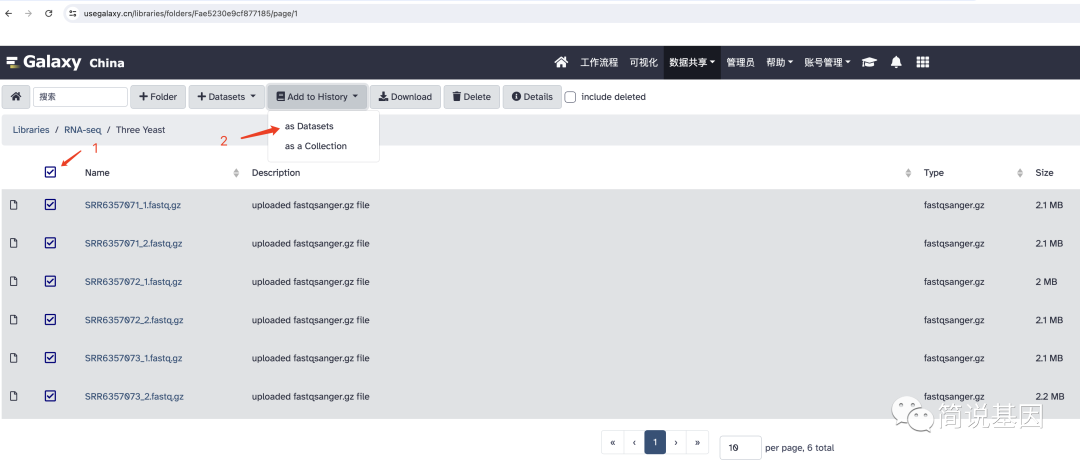
Task: Open the SRR6357072_1.fastq.gz dataset link
Action: point(134,282)
